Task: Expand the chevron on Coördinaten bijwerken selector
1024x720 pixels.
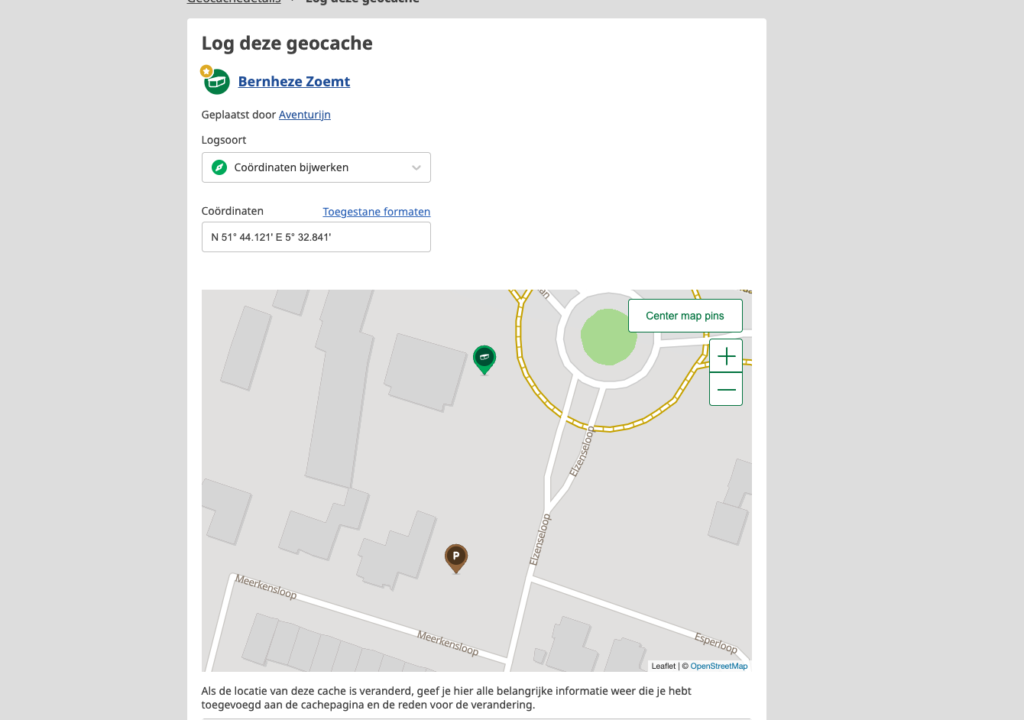Action: point(415,167)
